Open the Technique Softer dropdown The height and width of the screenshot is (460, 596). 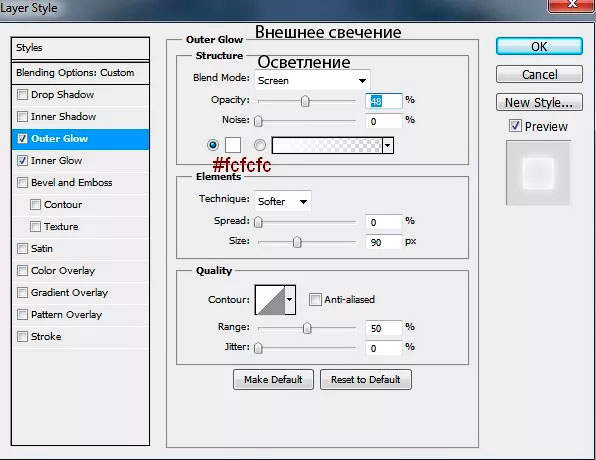(x=282, y=201)
